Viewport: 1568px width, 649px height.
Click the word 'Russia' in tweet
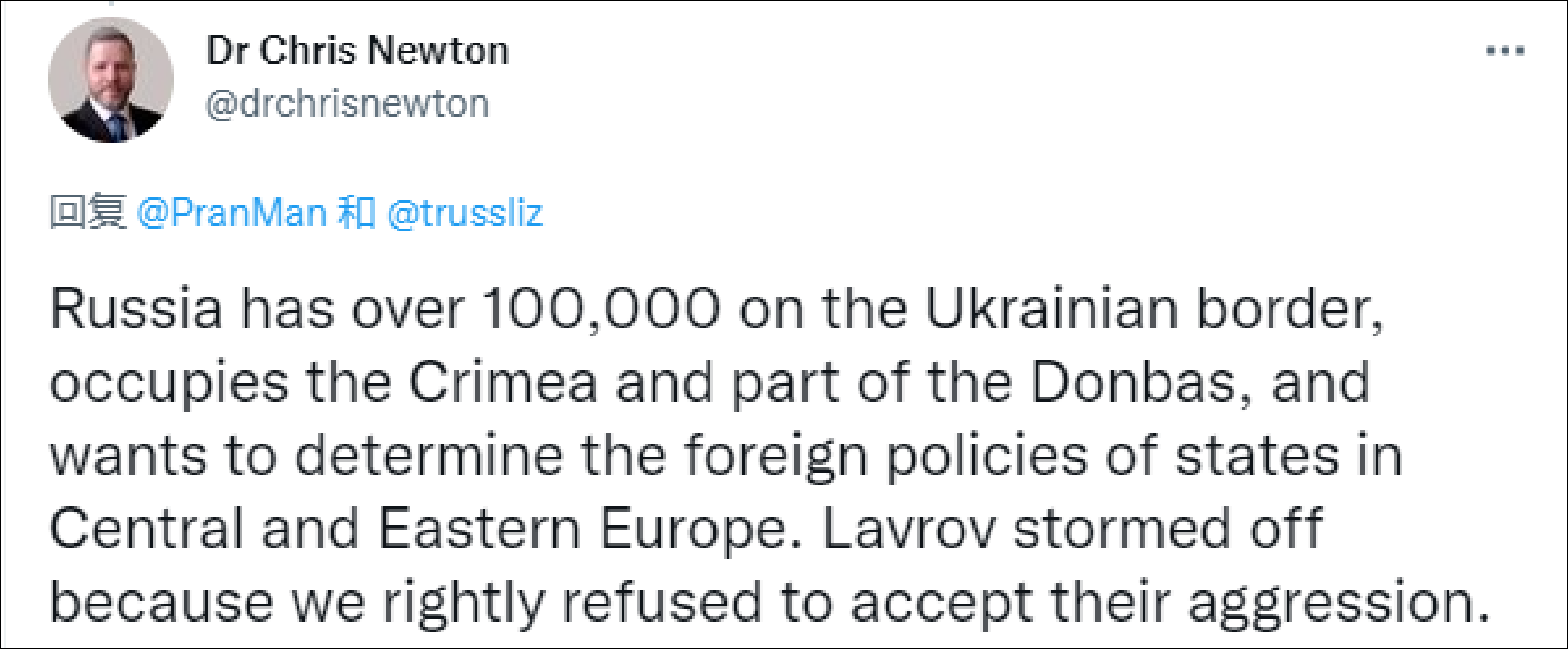point(136,310)
